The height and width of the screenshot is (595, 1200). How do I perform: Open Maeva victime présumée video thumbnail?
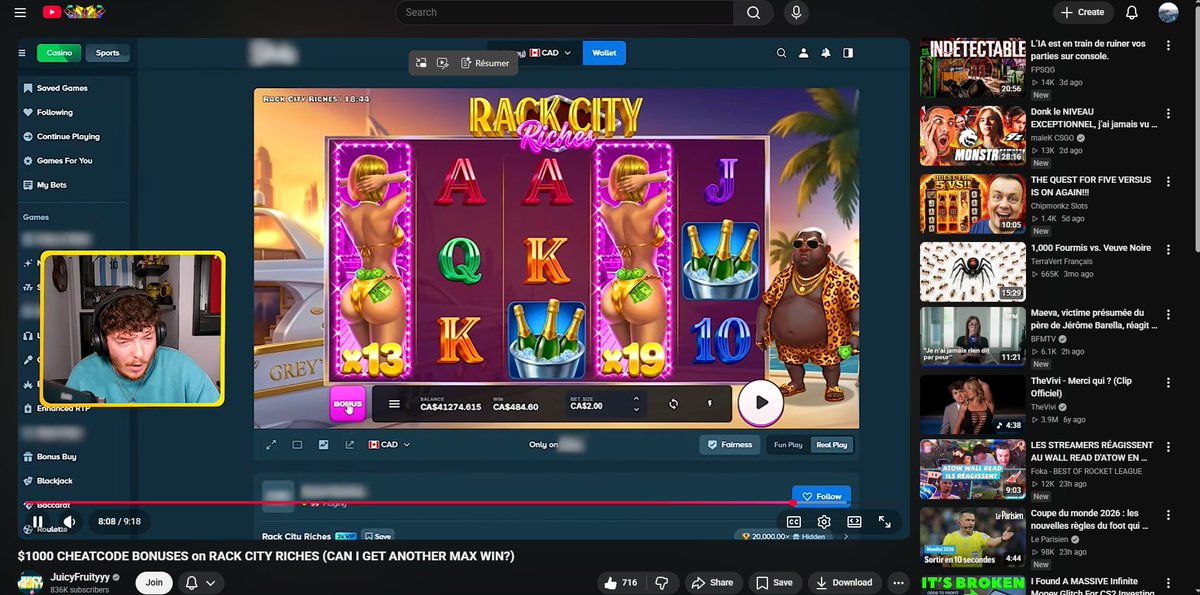coord(973,335)
